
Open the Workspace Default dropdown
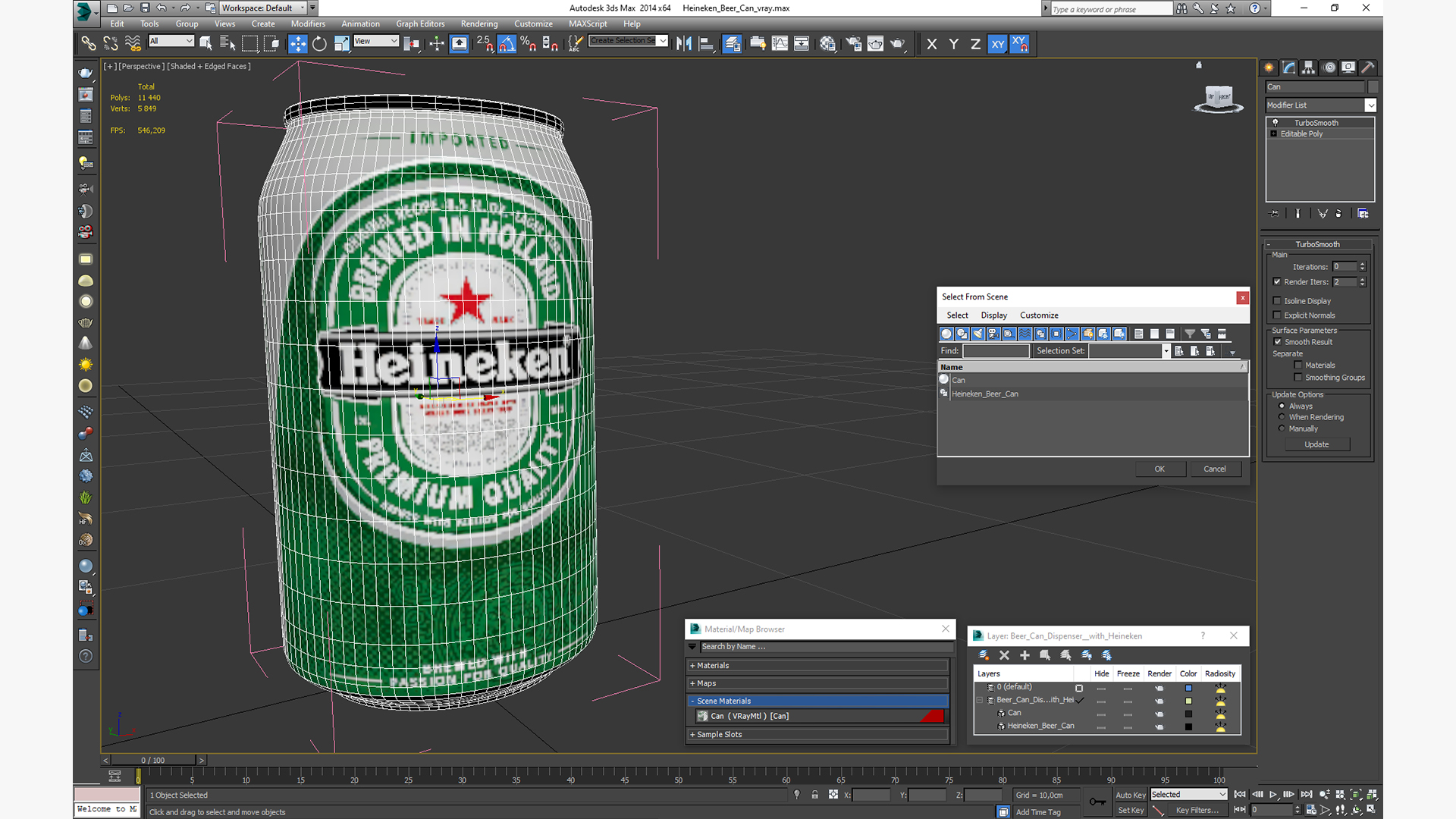click(302, 8)
